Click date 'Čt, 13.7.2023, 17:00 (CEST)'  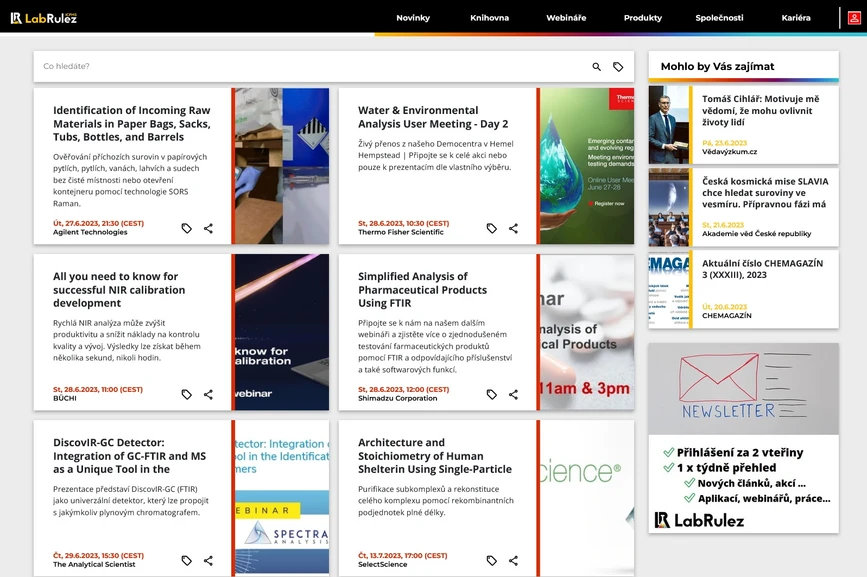tap(403, 555)
